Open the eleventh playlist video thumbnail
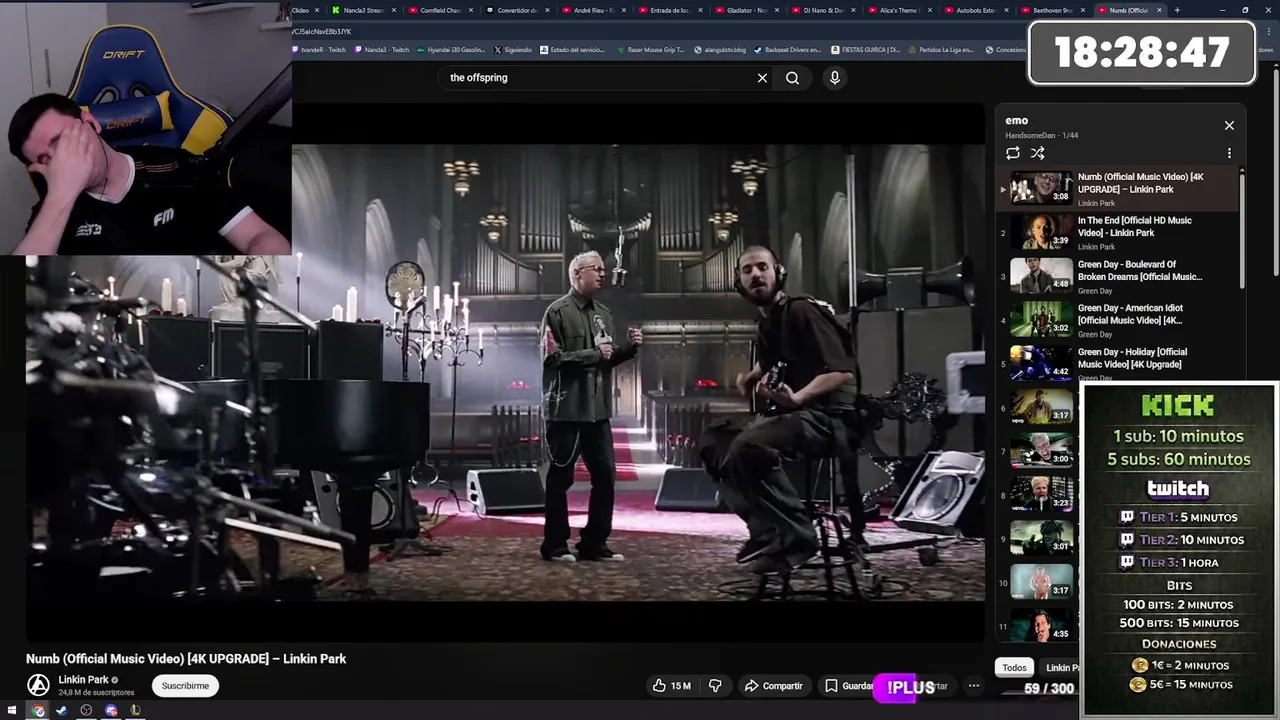This screenshot has width=1280, height=720. point(1041,626)
